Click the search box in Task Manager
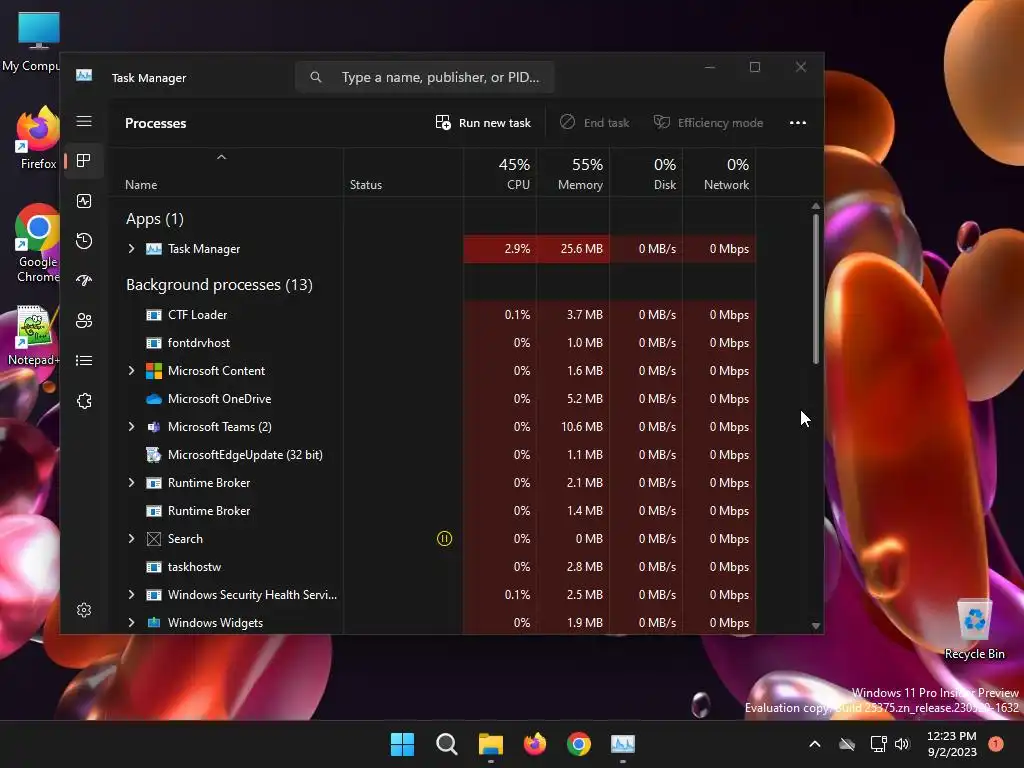 click(x=424, y=77)
